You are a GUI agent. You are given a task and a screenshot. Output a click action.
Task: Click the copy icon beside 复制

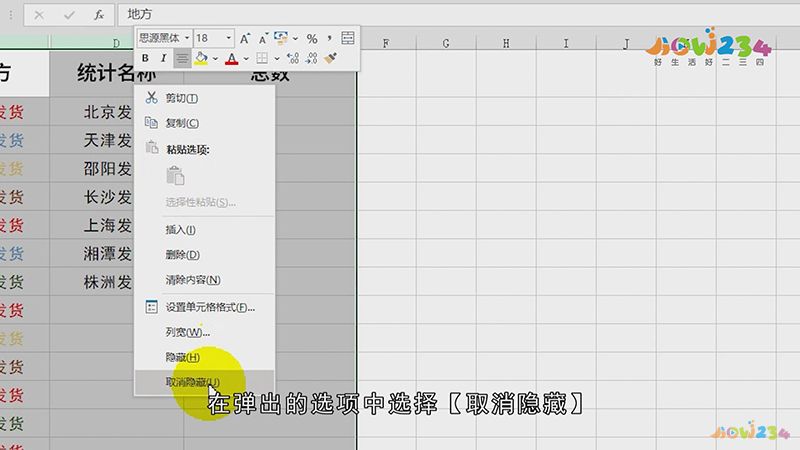coord(151,122)
